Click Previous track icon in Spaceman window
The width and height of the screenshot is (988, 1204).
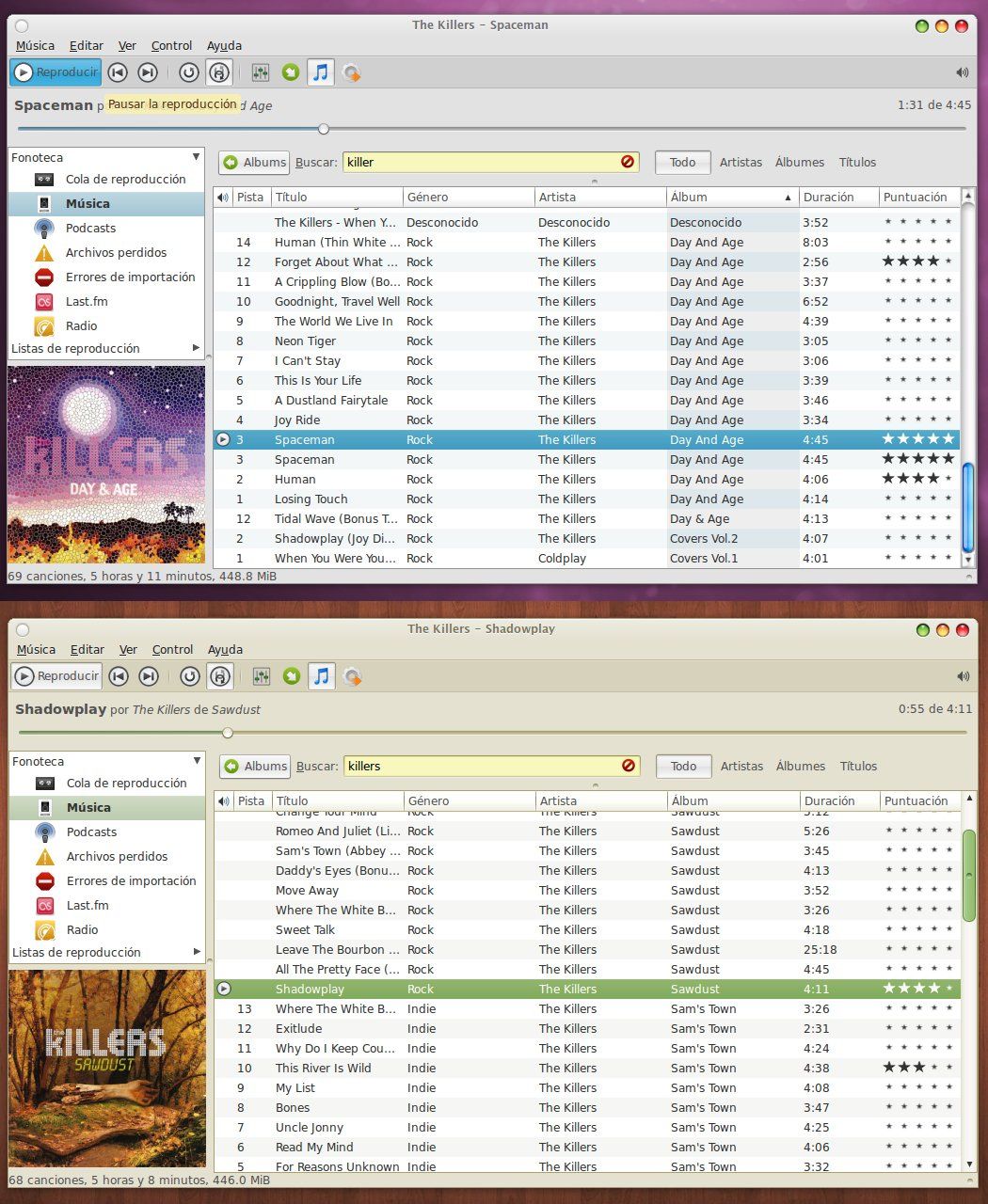click(x=118, y=72)
